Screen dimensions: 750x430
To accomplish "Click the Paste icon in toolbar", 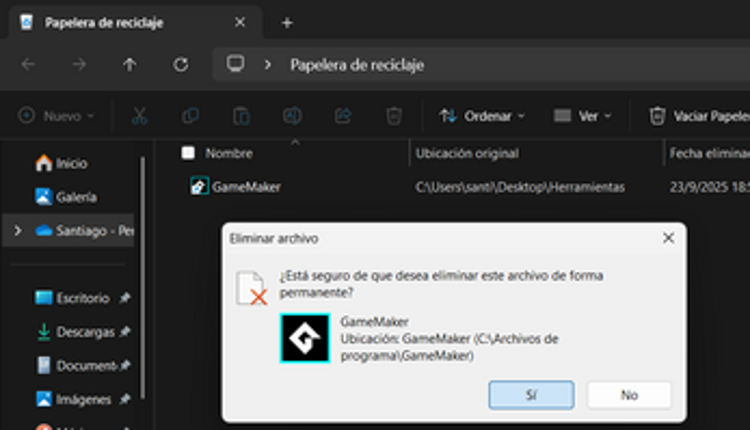I will pyautogui.click(x=241, y=116).
